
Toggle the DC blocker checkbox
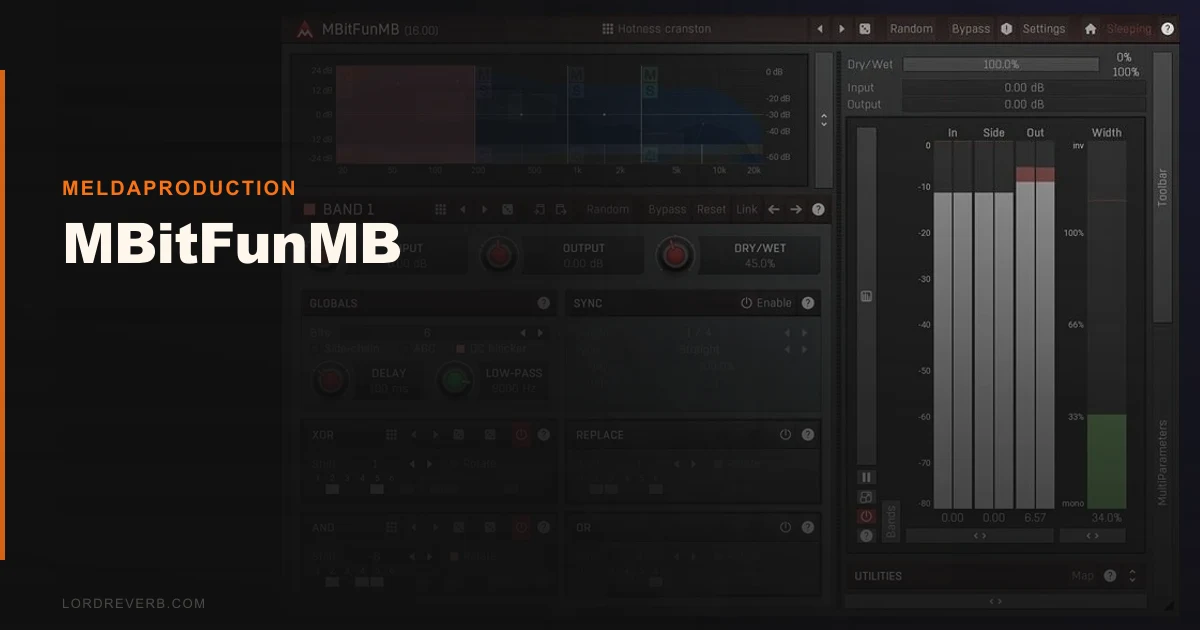pyautogui.click(x=461, y=349)
